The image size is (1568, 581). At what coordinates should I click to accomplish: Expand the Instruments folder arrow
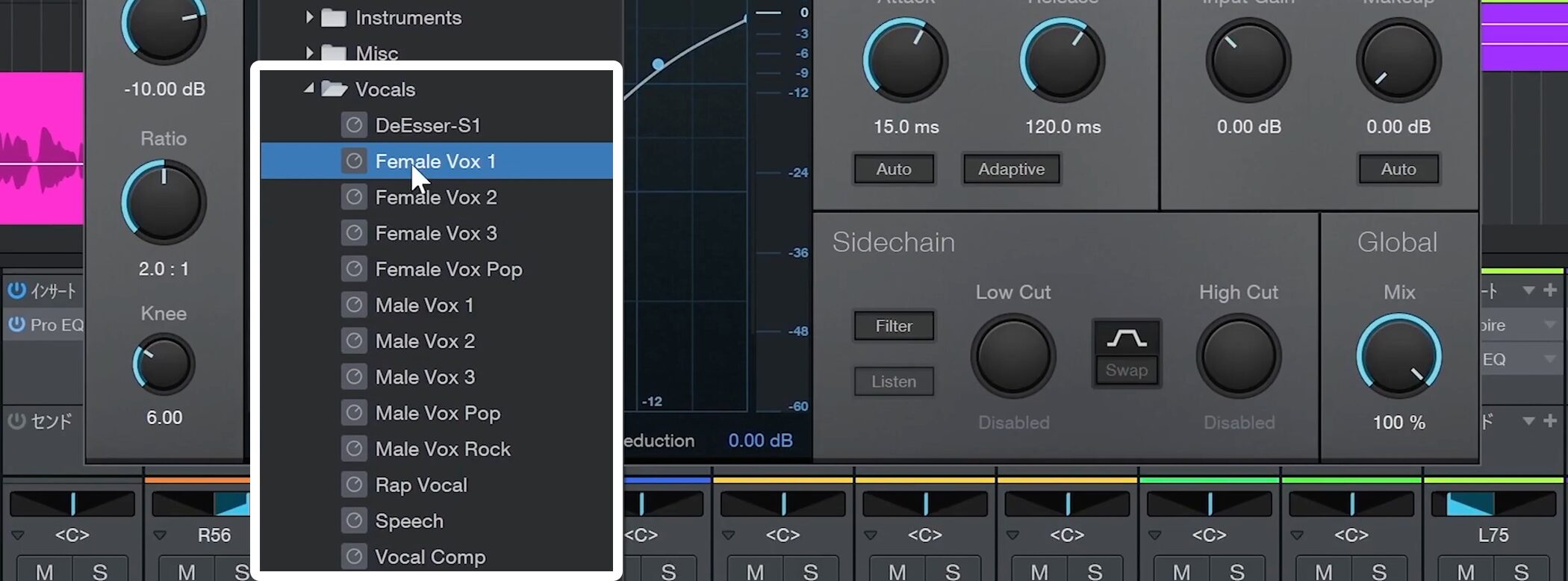coord(309,17)
